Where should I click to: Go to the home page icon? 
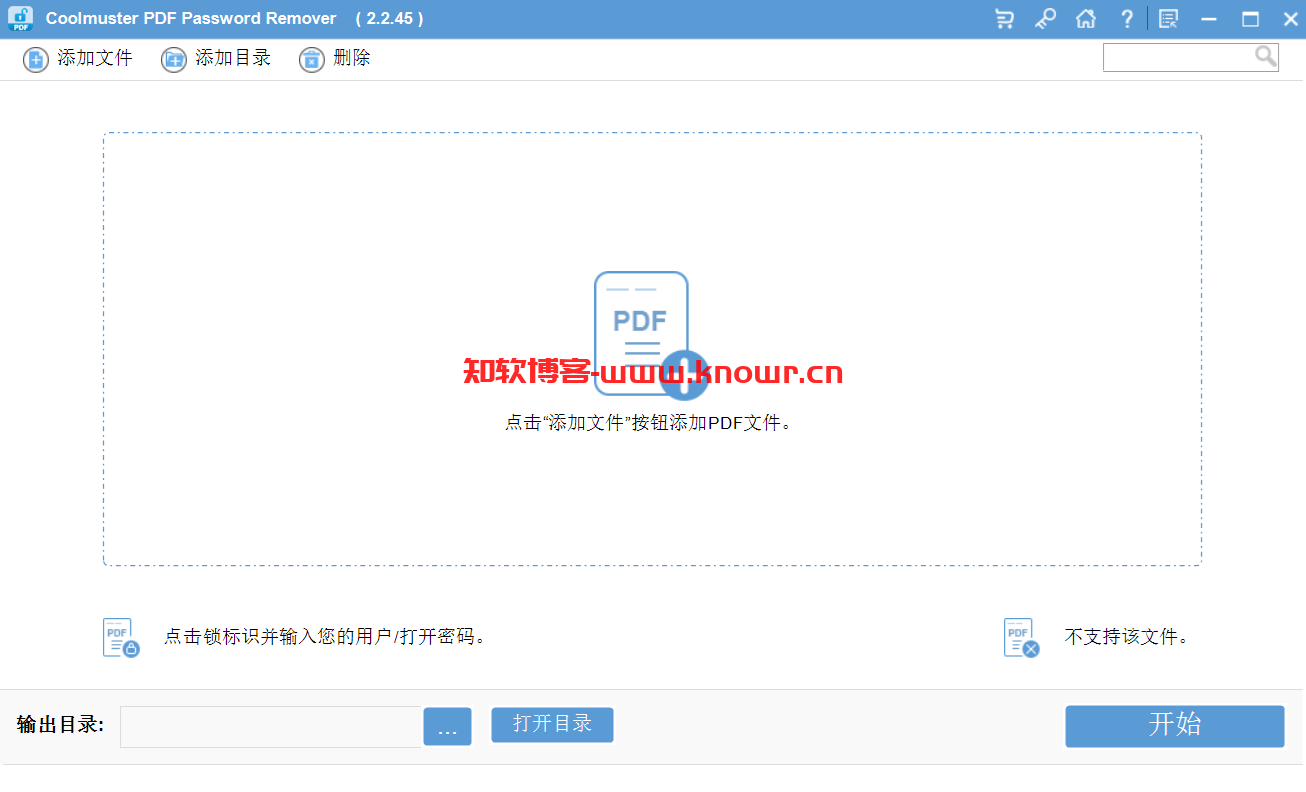(1086, 19)
